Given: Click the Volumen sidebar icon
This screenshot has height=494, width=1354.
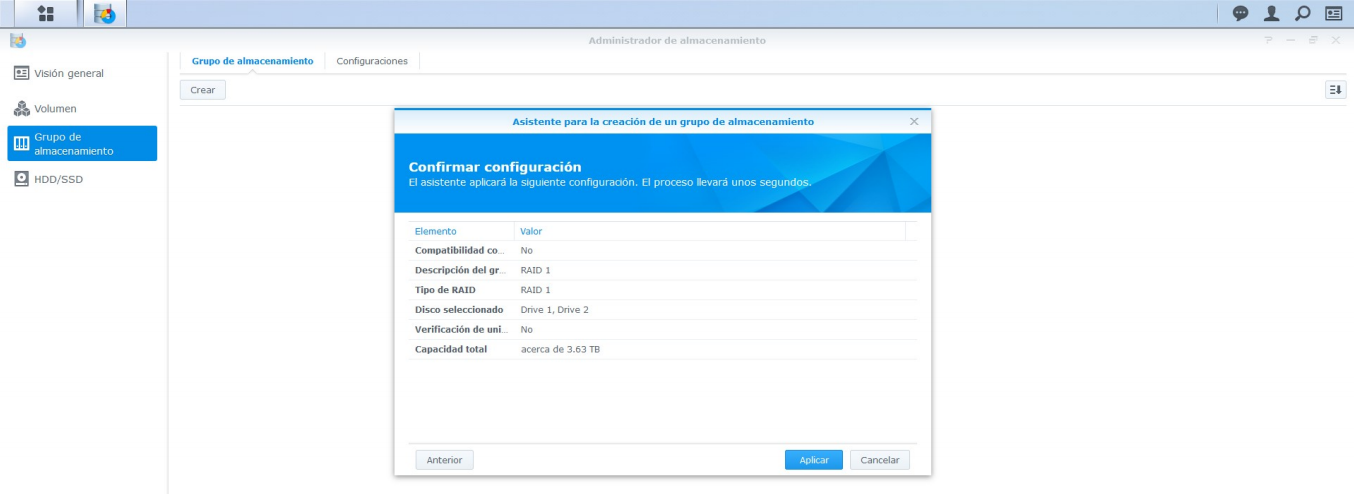Looking at the screenshot, I should tap(21, 108).
